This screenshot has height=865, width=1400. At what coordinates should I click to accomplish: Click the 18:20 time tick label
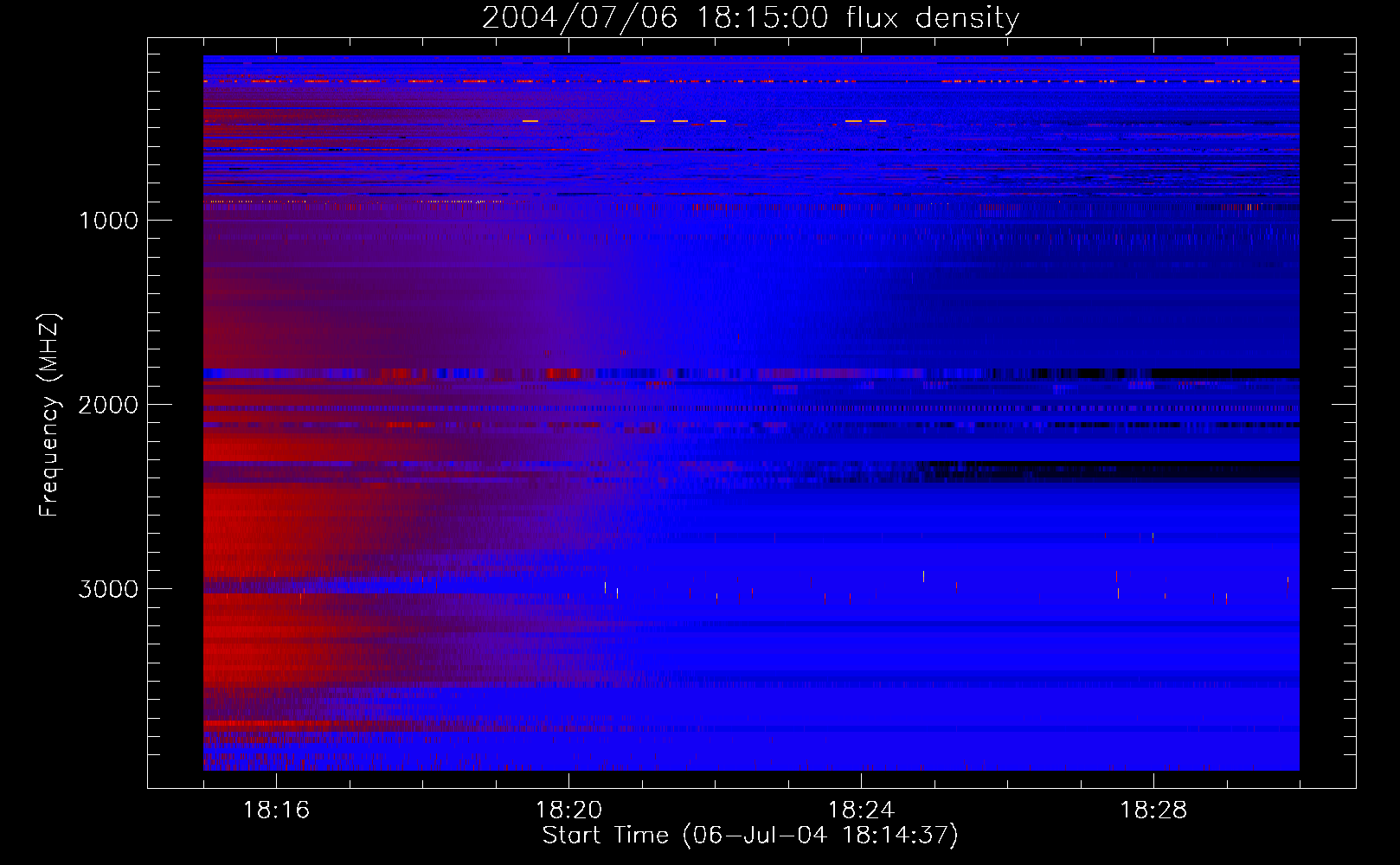pos(568,811)
